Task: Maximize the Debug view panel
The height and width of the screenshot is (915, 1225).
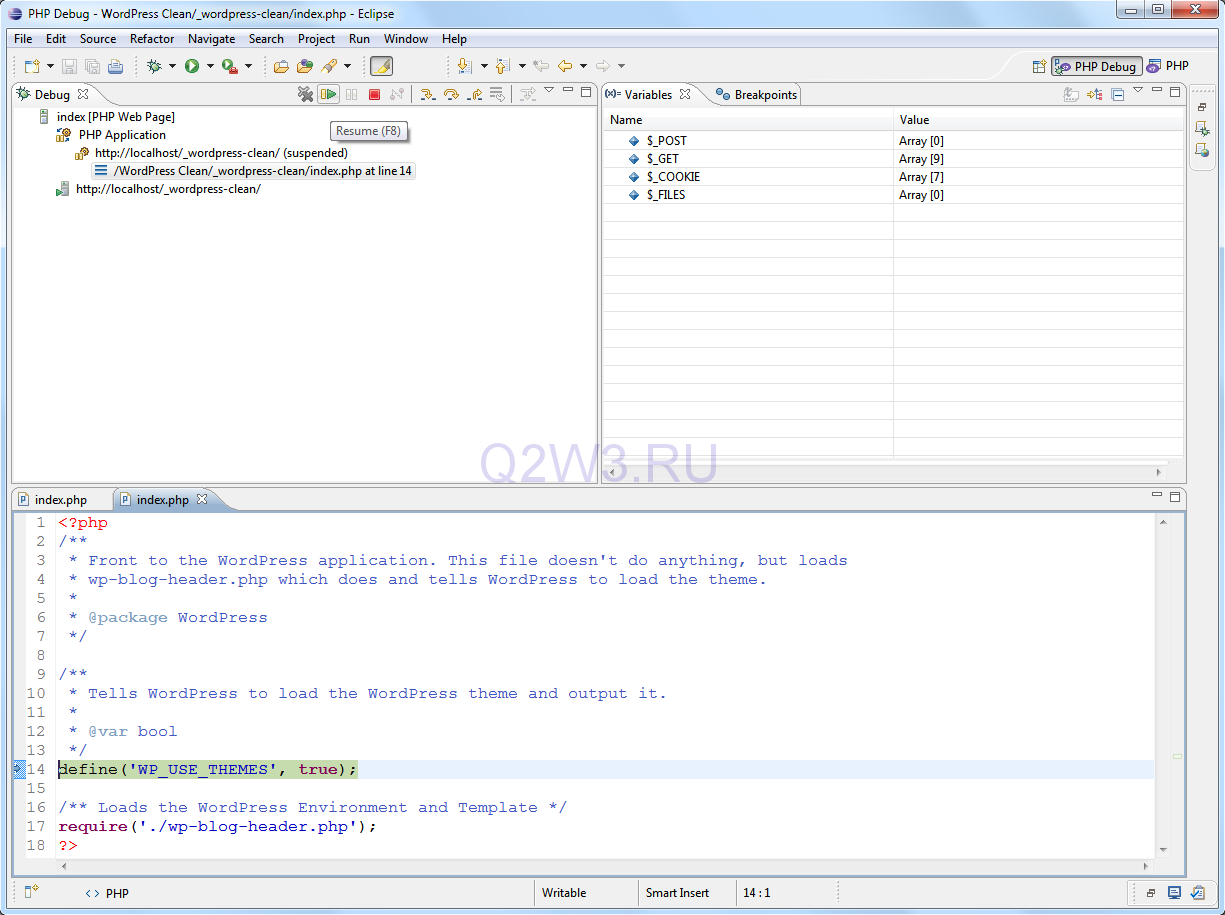Action: 586,91
